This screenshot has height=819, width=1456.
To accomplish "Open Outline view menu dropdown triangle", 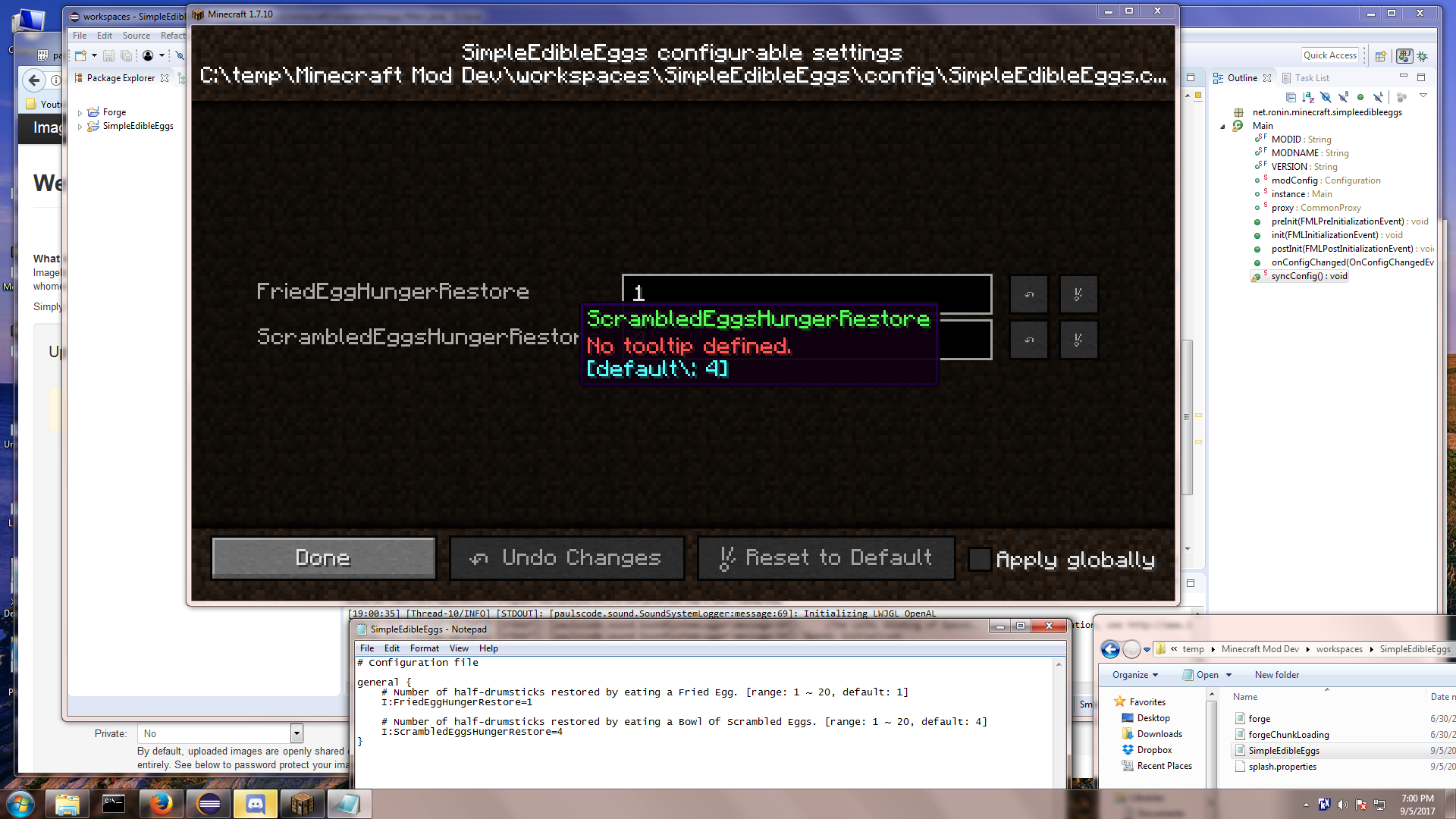I will 1423,96.
